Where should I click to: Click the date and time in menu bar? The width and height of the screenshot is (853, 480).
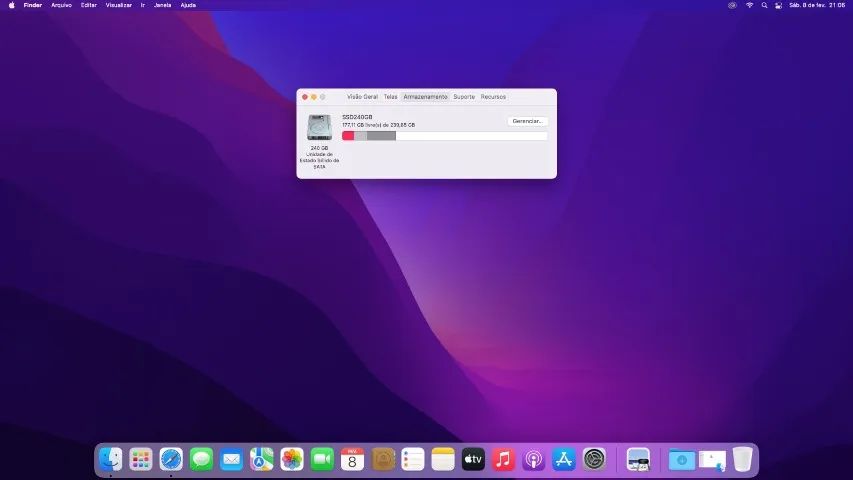pyautogui.click(x=817, y=5)
